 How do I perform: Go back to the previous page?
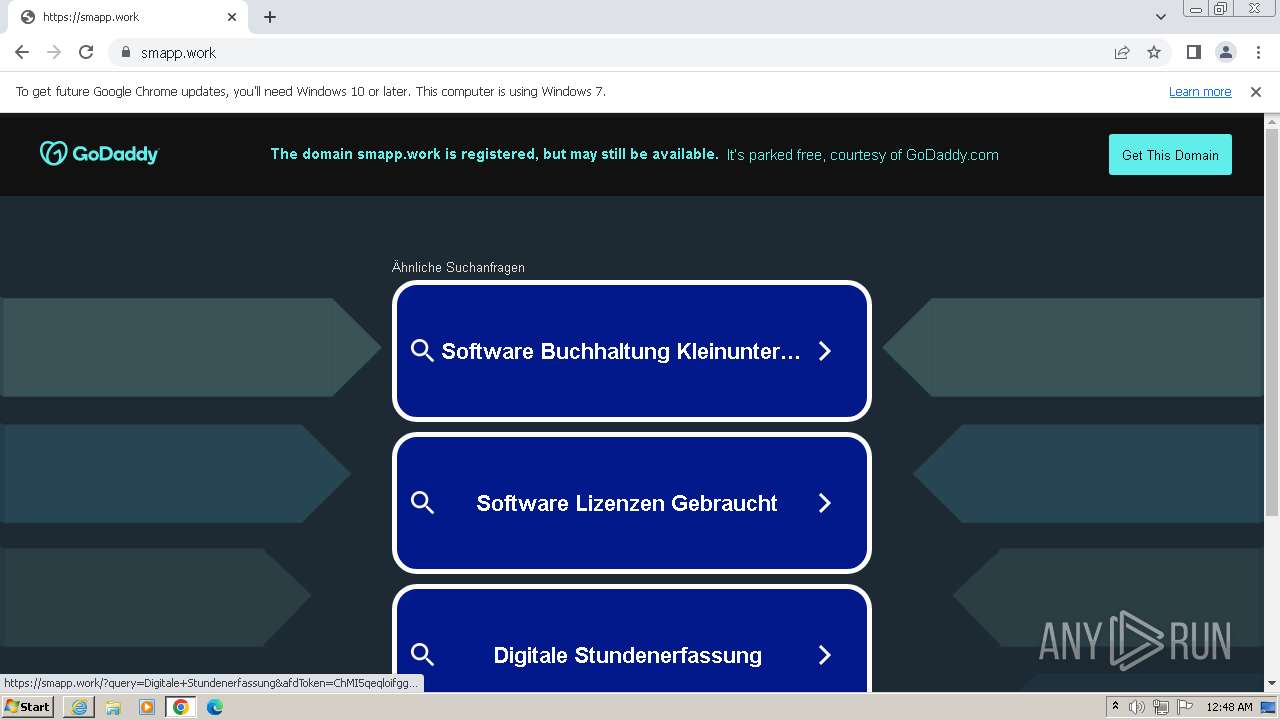[22, 52]
